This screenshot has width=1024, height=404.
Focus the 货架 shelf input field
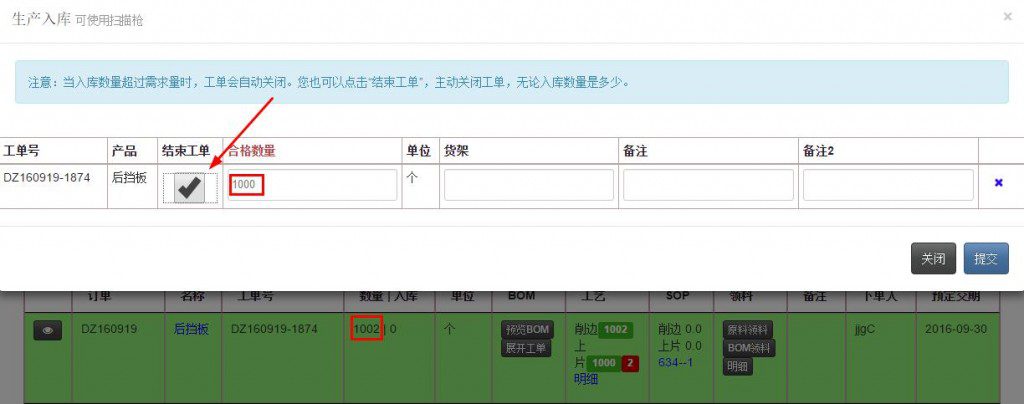coord(528,185)
